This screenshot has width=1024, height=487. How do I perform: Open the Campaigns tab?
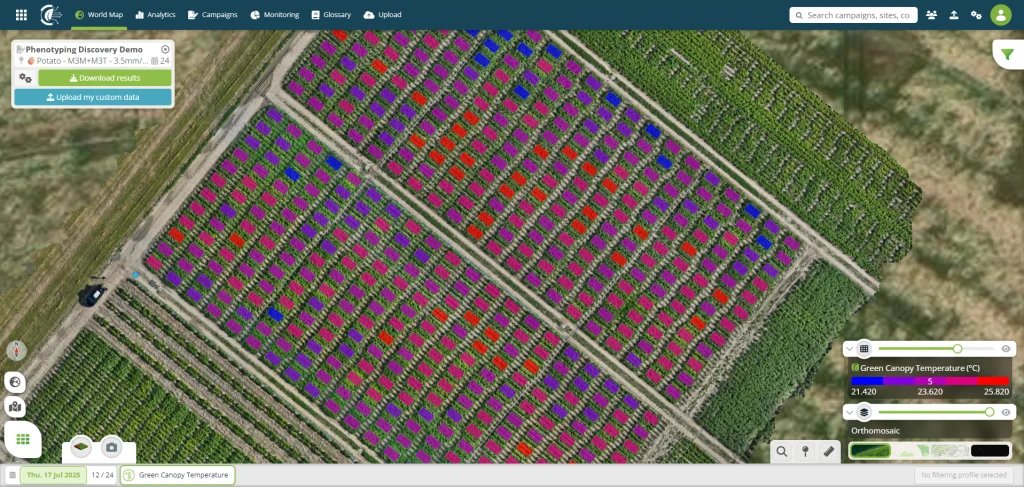point(213,14)
